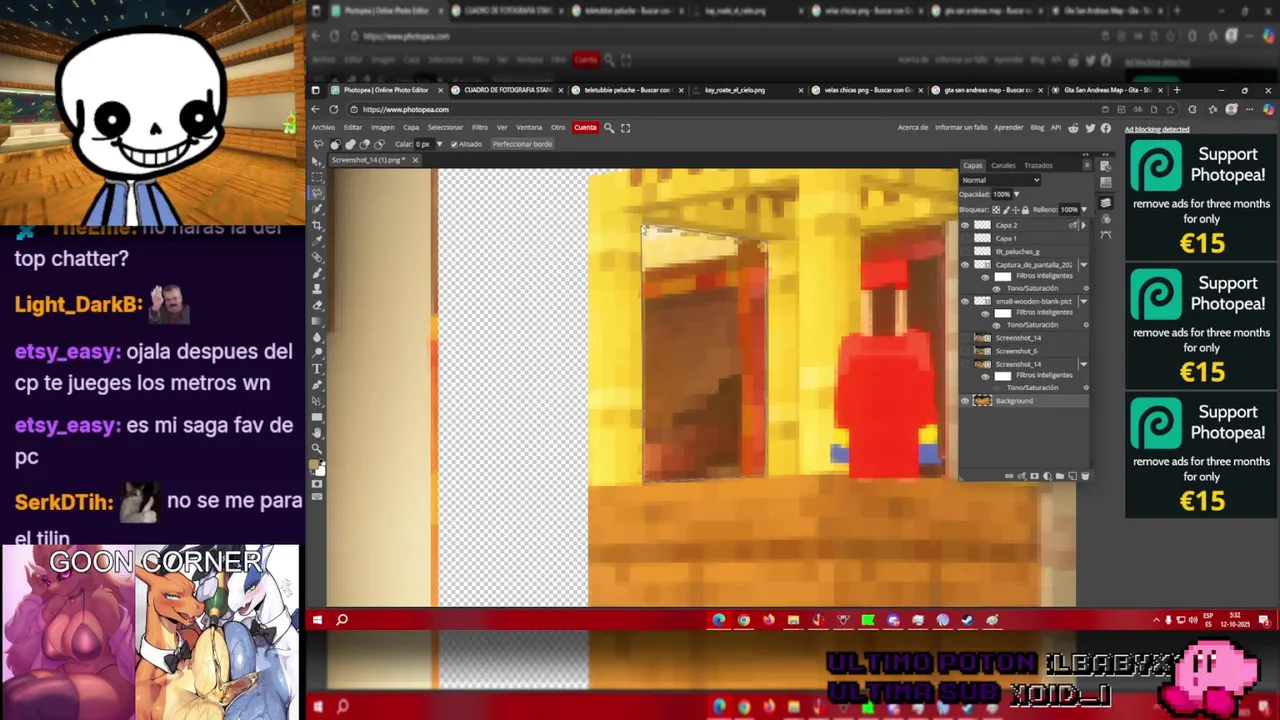
Task: Select the Crop tool
Action: tap(318, 225)
